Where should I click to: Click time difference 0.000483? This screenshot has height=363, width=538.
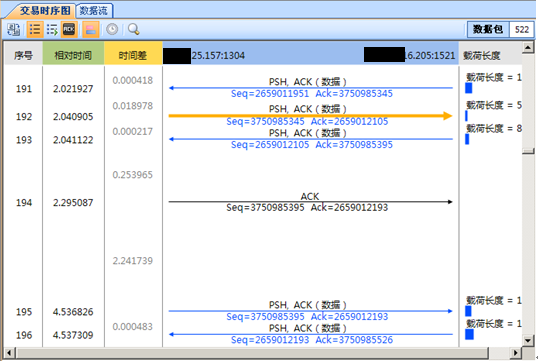(x=132, y=327)
